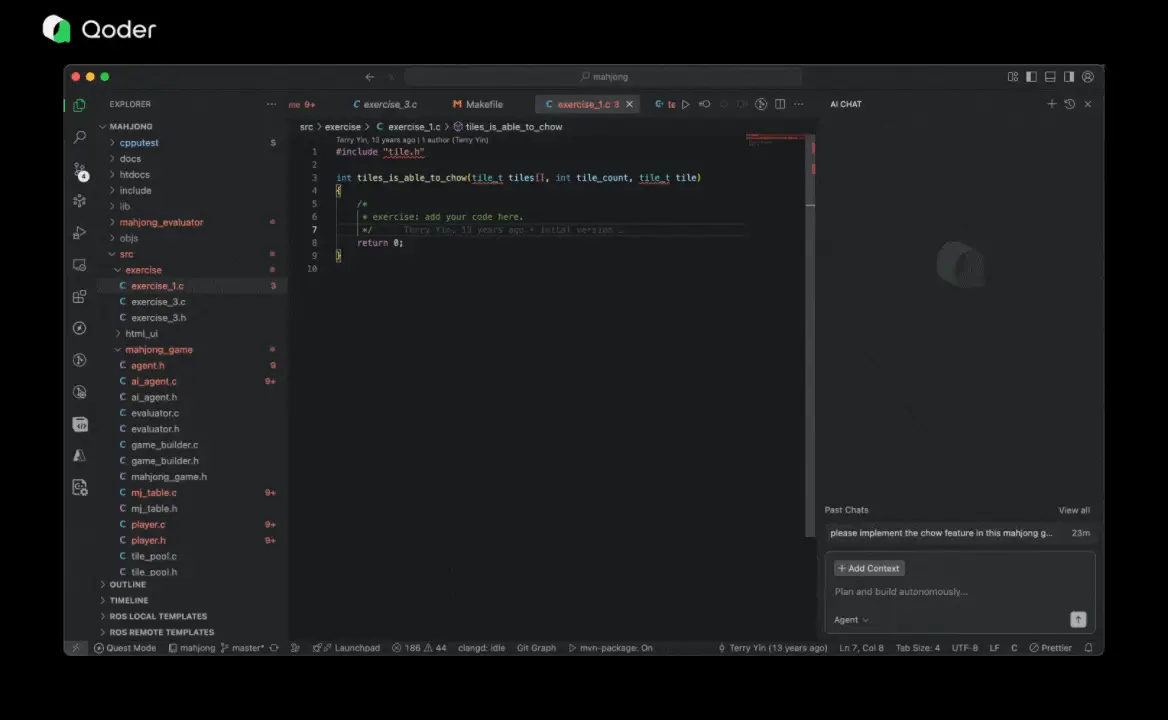Focus the Plan and build autonomously input

(x=959, y=592)
